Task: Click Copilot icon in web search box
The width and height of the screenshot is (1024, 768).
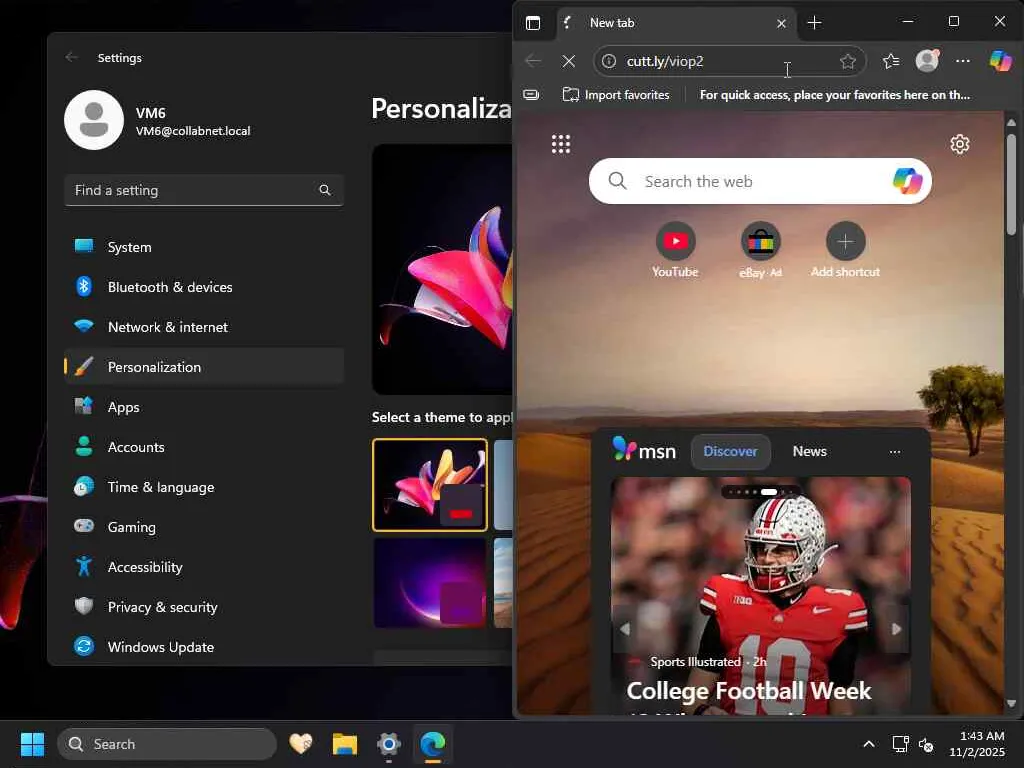Action: pyautogui.click(x=907, y=180)
